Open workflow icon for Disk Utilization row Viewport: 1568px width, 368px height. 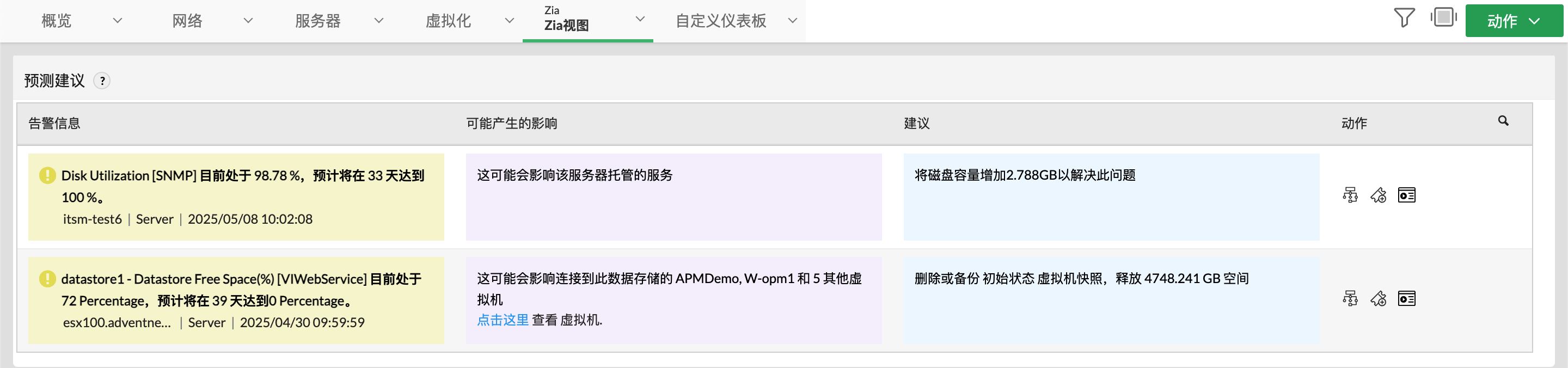(1350, 195)
